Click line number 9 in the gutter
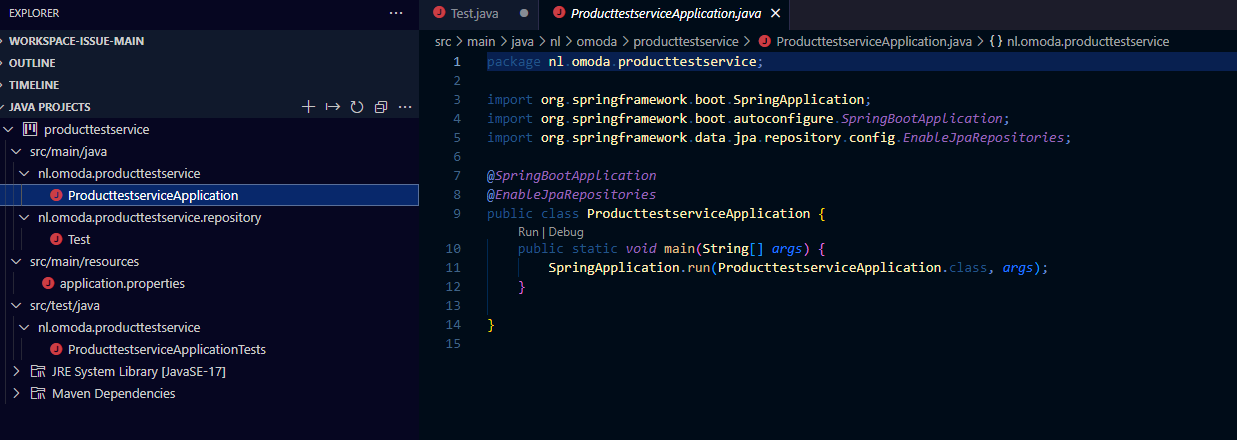1237x440 pixels. tap(457, 213)
